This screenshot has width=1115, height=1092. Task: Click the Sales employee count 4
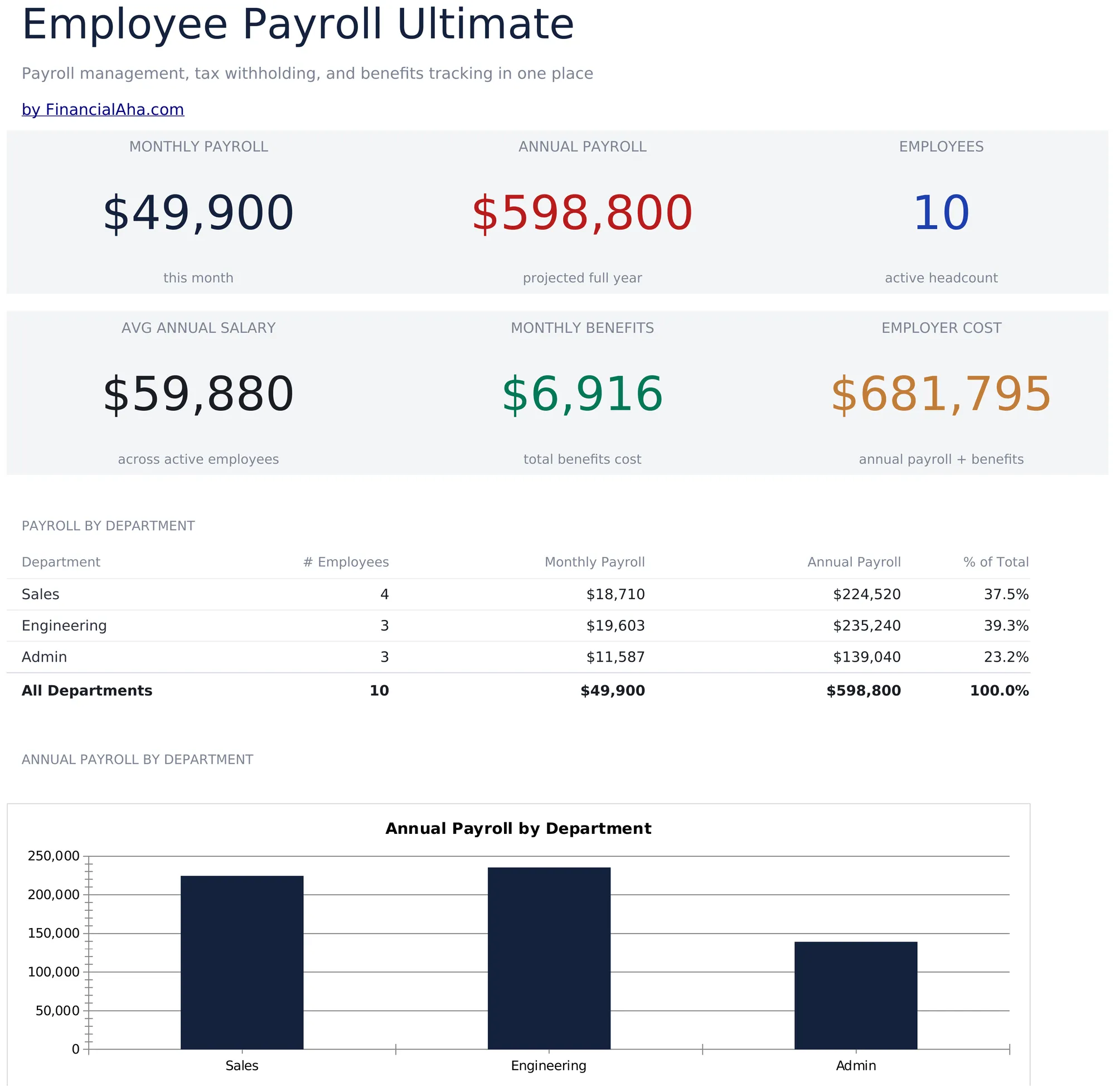tap(385, 595)
